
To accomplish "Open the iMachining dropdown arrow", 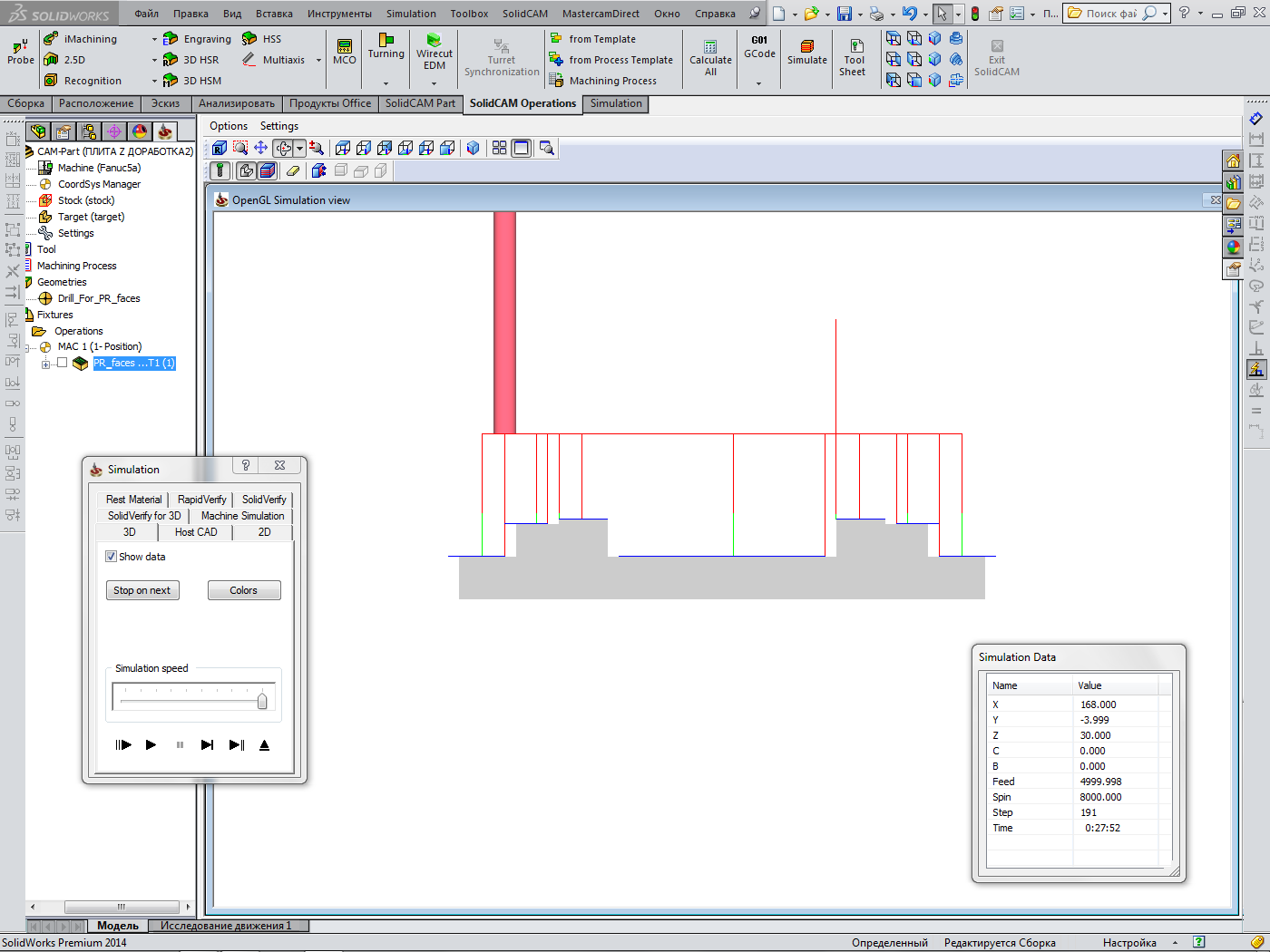I will (154, 39).
